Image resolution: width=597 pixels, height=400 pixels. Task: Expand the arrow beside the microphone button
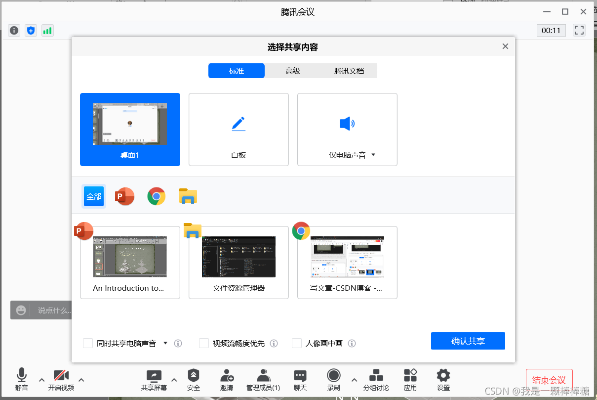click(42, 380)
